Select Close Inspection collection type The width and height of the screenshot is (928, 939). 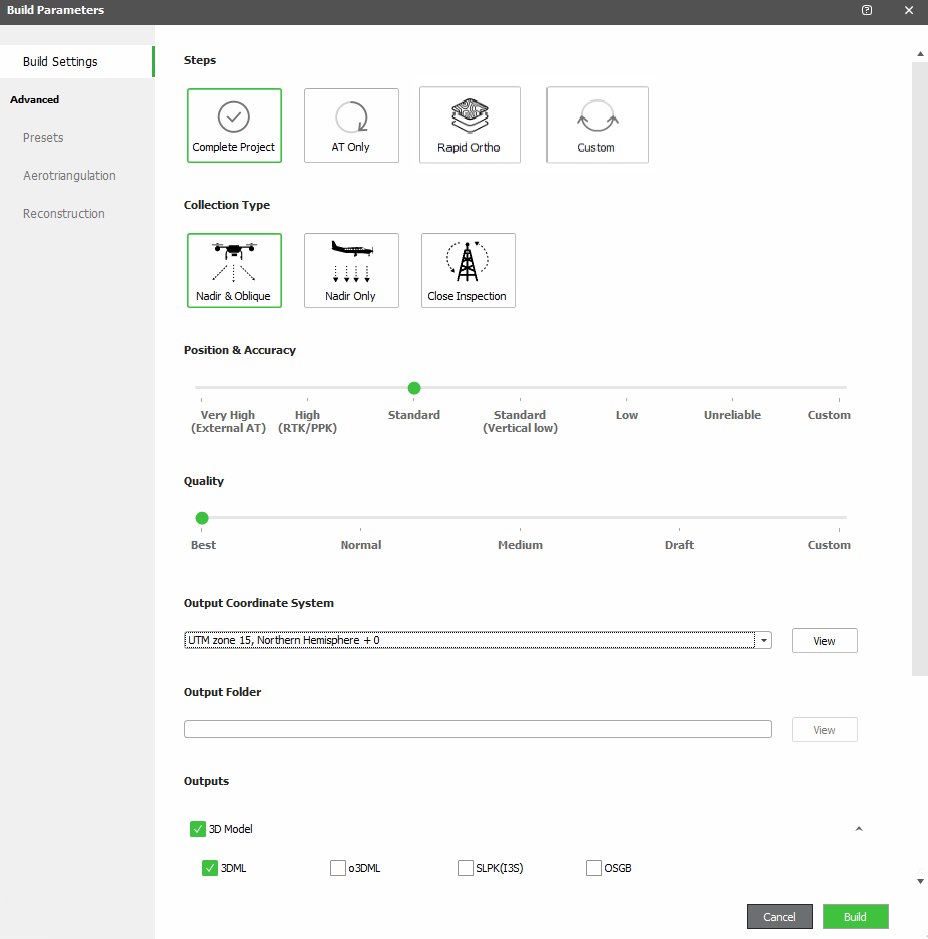pos(468,271)
